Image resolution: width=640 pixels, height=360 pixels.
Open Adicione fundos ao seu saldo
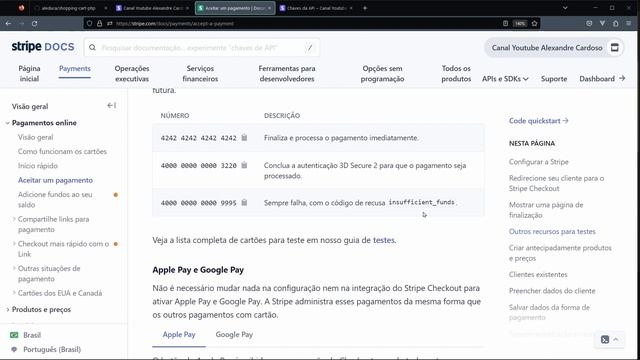tap(55, 200)
